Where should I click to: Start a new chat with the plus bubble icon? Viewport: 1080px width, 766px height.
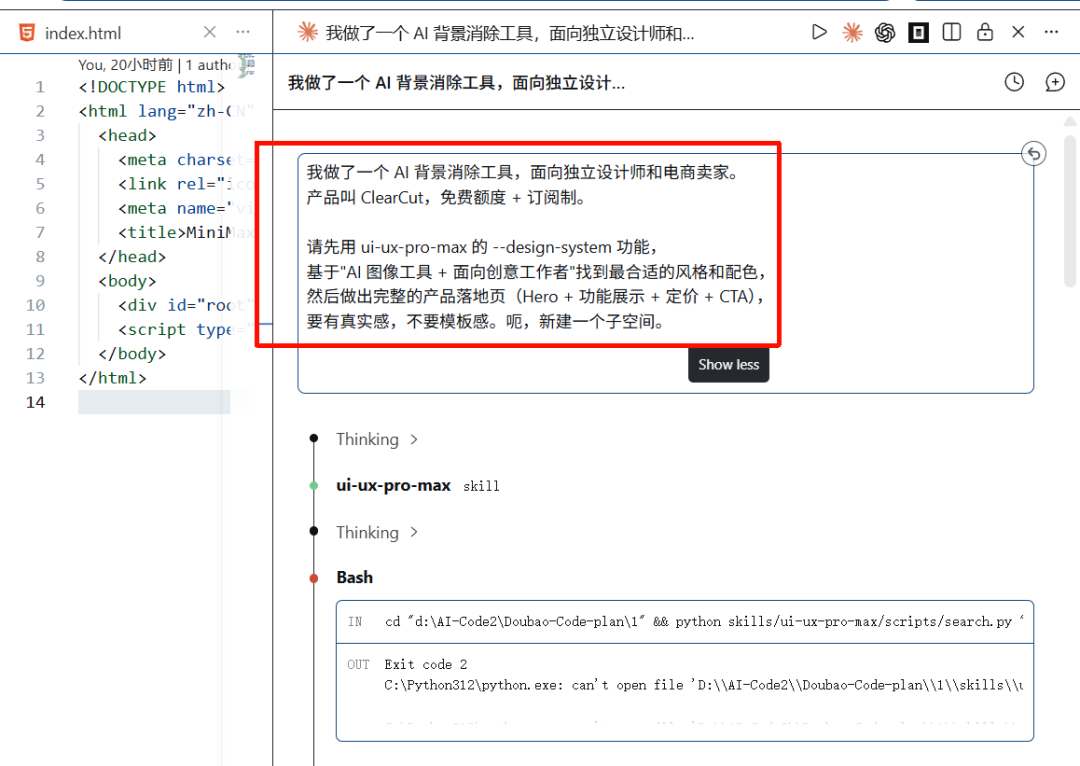point(1055,82)
